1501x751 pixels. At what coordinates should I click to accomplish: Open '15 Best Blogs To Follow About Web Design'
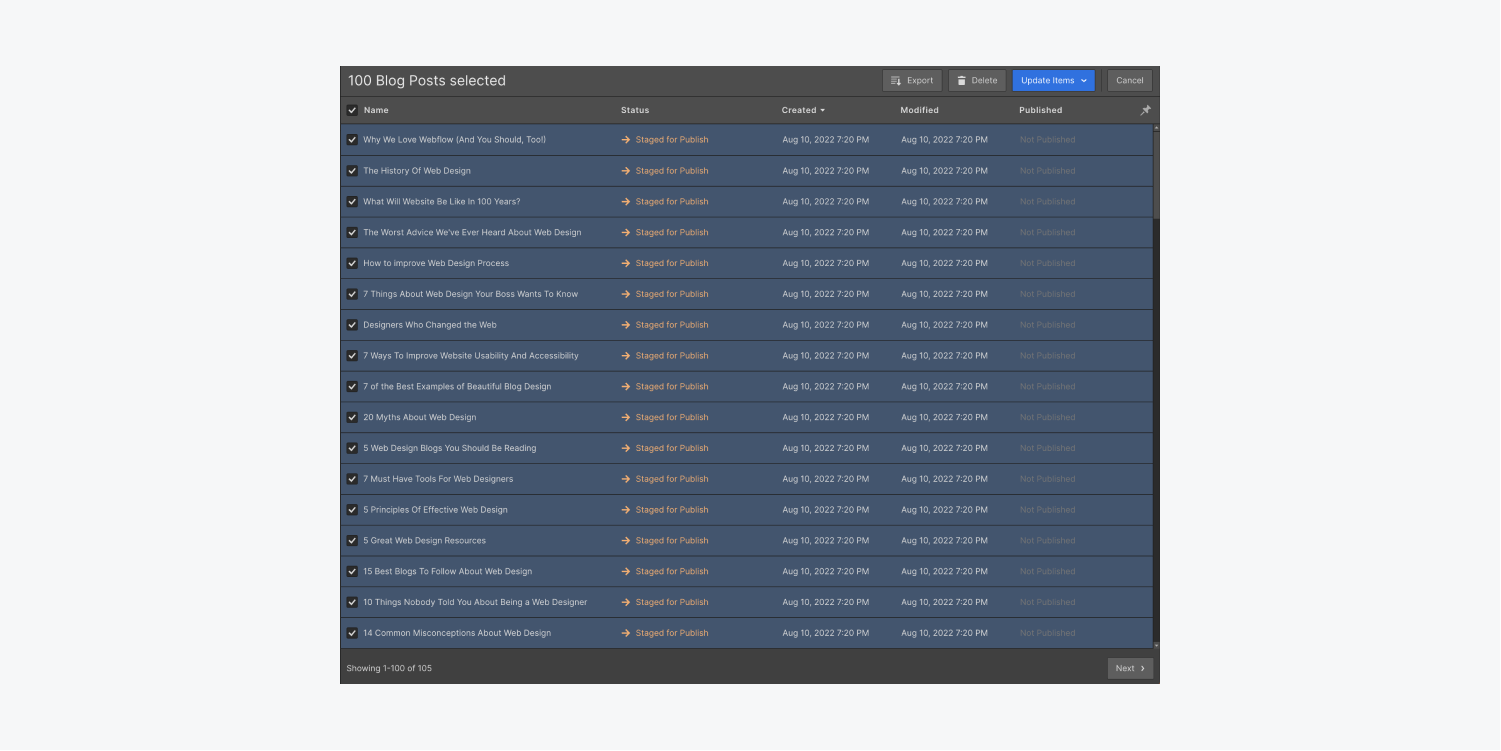tap(447, 572)
